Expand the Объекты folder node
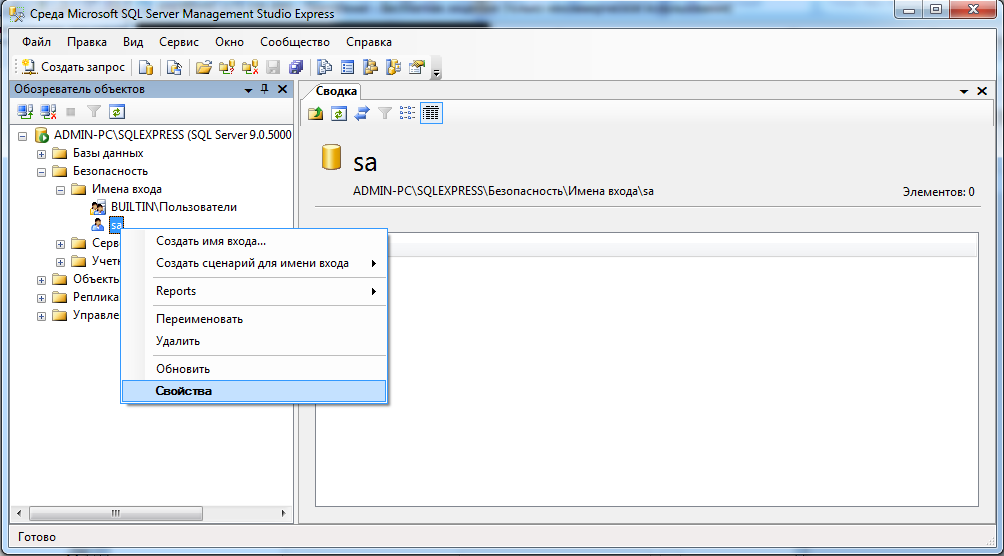 coord(42,280)
